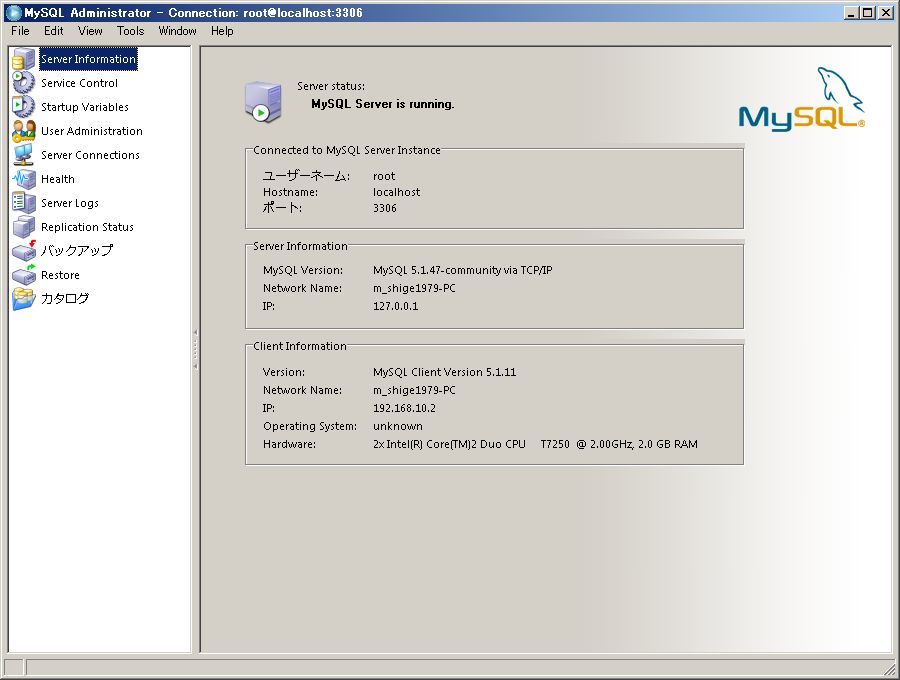Click the Hardware CPU description text
This screenshot has height=680, width=900.
click(x=535, y=444)
